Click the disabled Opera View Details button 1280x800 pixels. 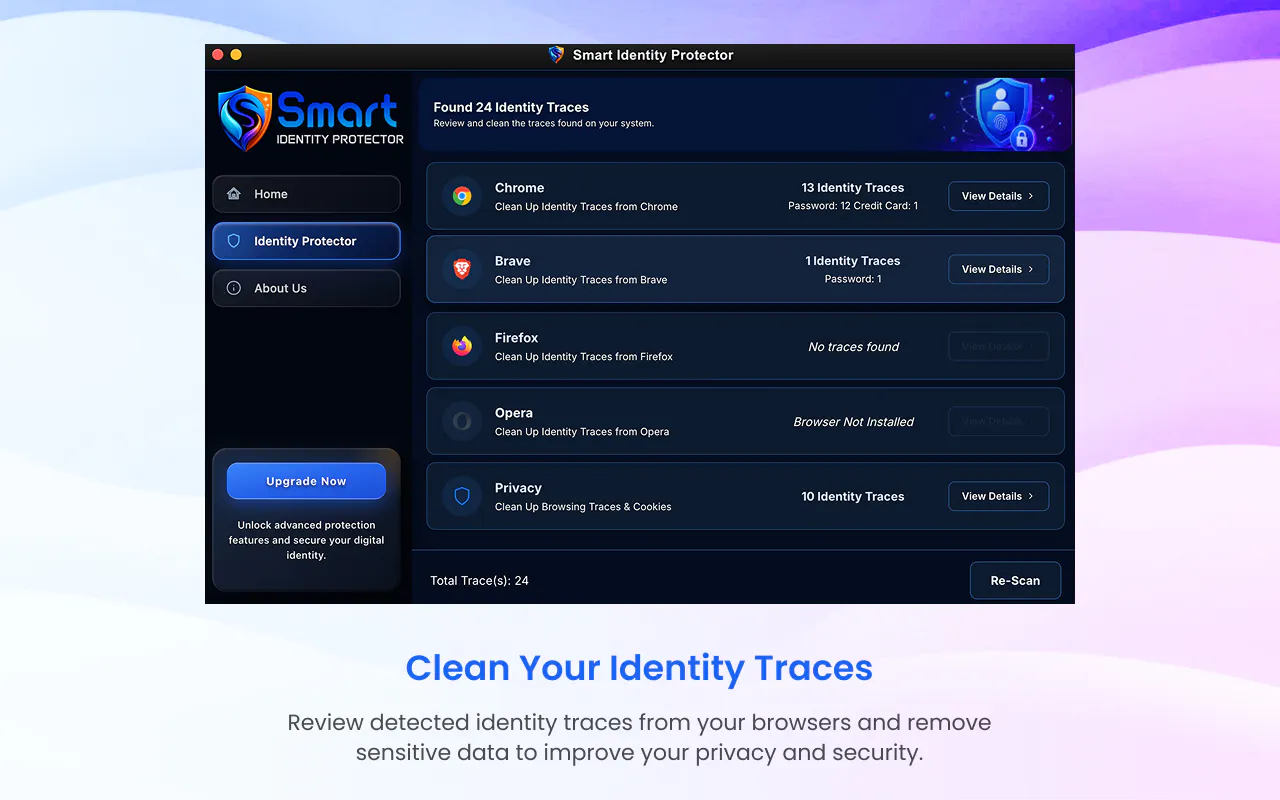coord(998,421)
